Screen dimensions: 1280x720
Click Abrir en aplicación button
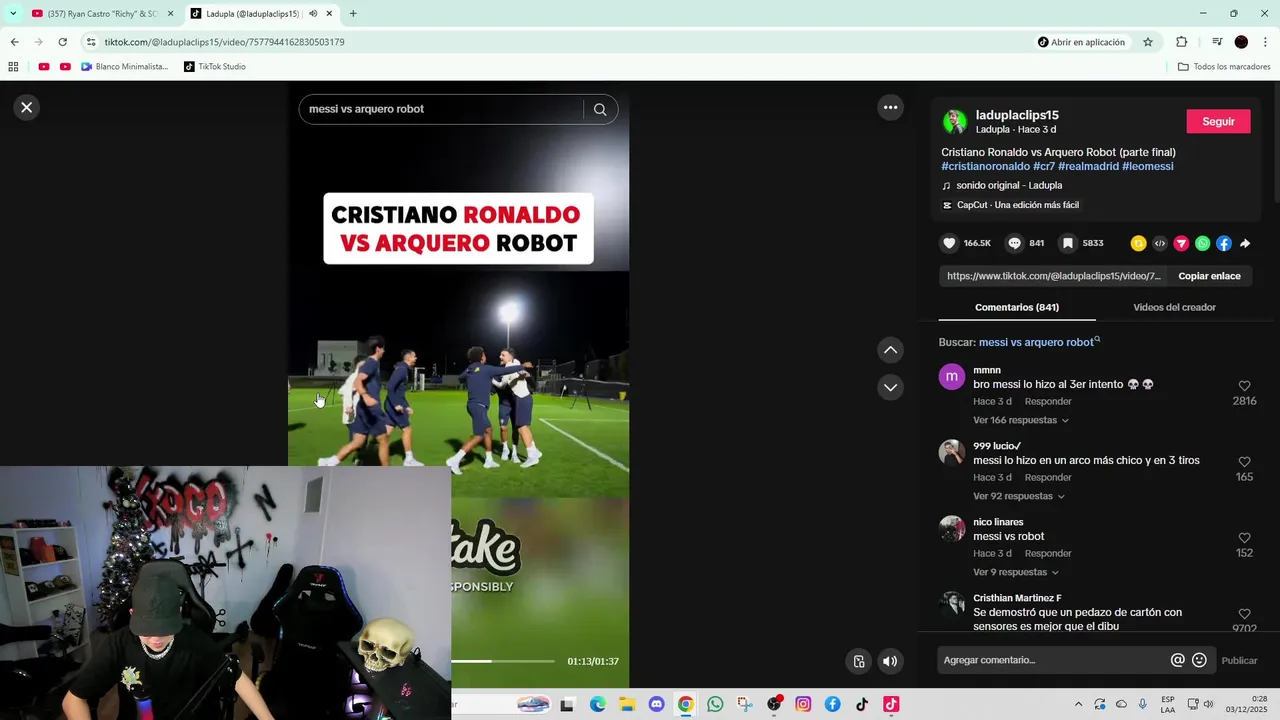1081,42
